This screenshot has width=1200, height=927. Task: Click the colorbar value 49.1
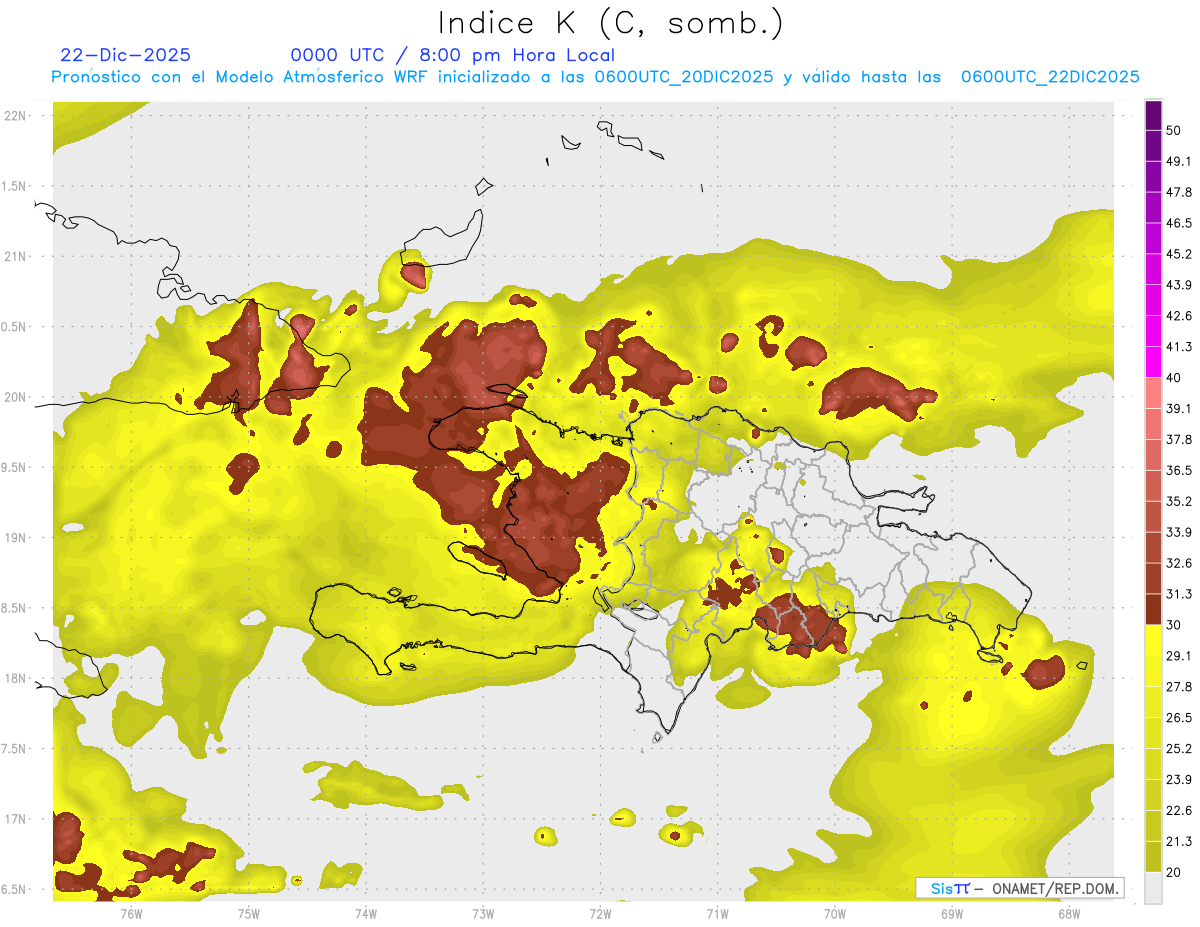(x=1179, y=161)
